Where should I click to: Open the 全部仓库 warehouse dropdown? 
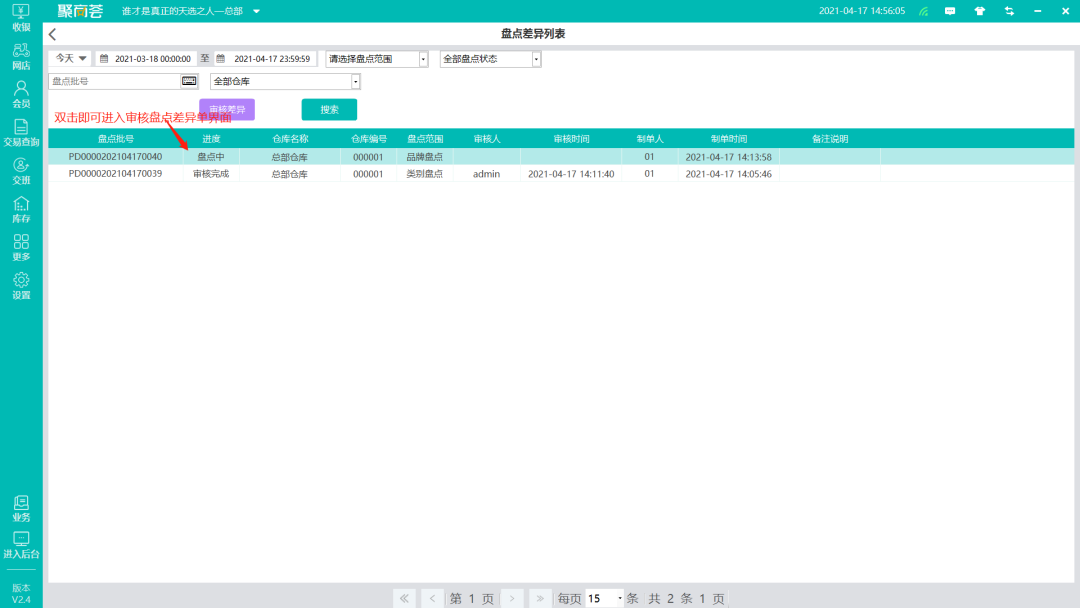[x=285, y=81]
